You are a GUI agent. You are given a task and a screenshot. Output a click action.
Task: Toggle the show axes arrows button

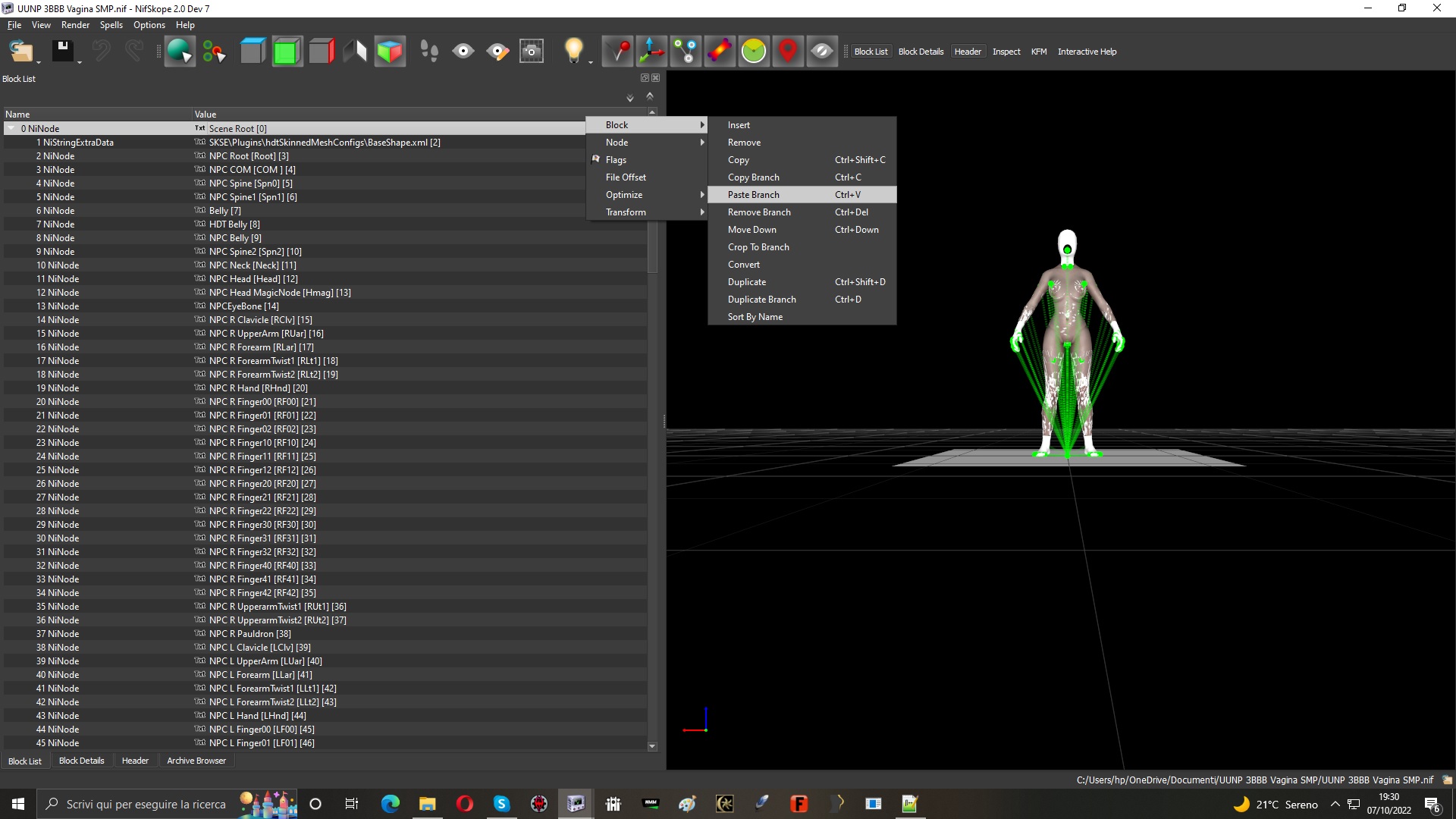coord(651,52)
